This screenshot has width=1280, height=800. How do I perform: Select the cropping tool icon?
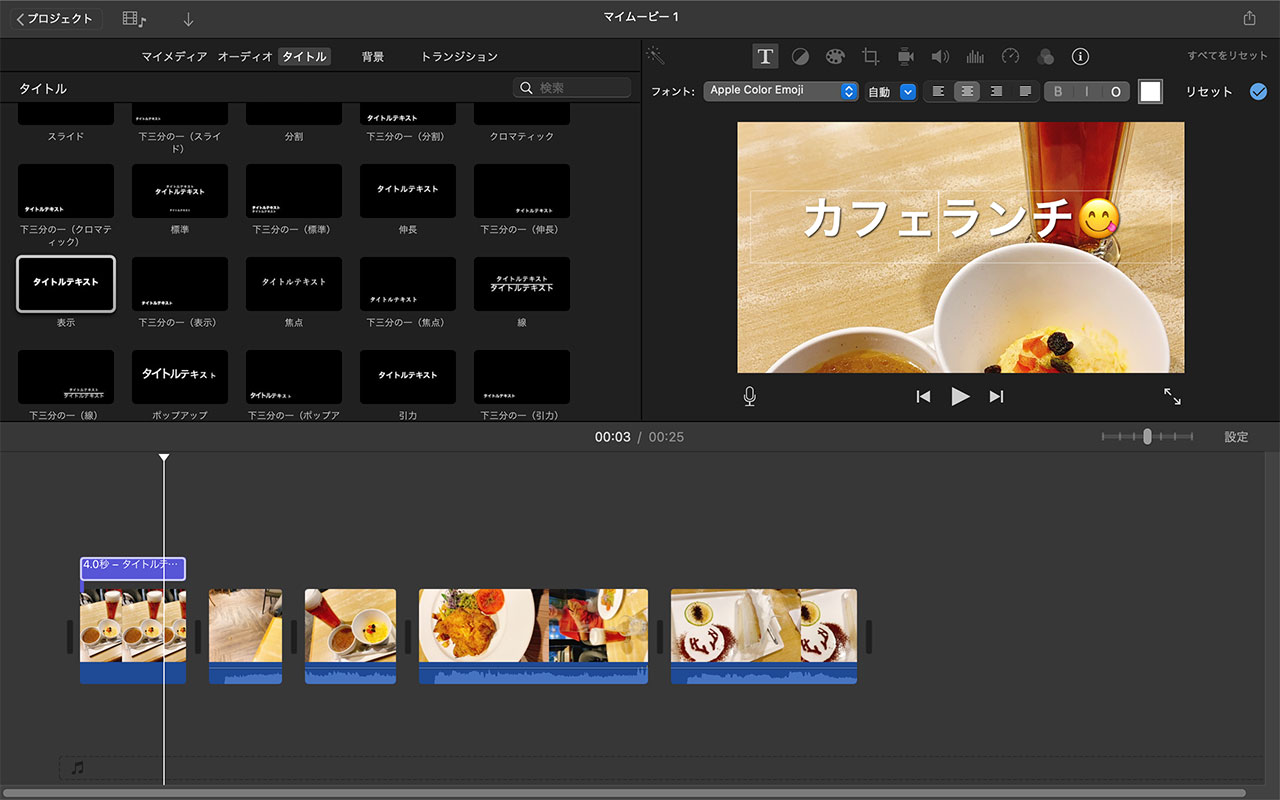tap(871, 57)
